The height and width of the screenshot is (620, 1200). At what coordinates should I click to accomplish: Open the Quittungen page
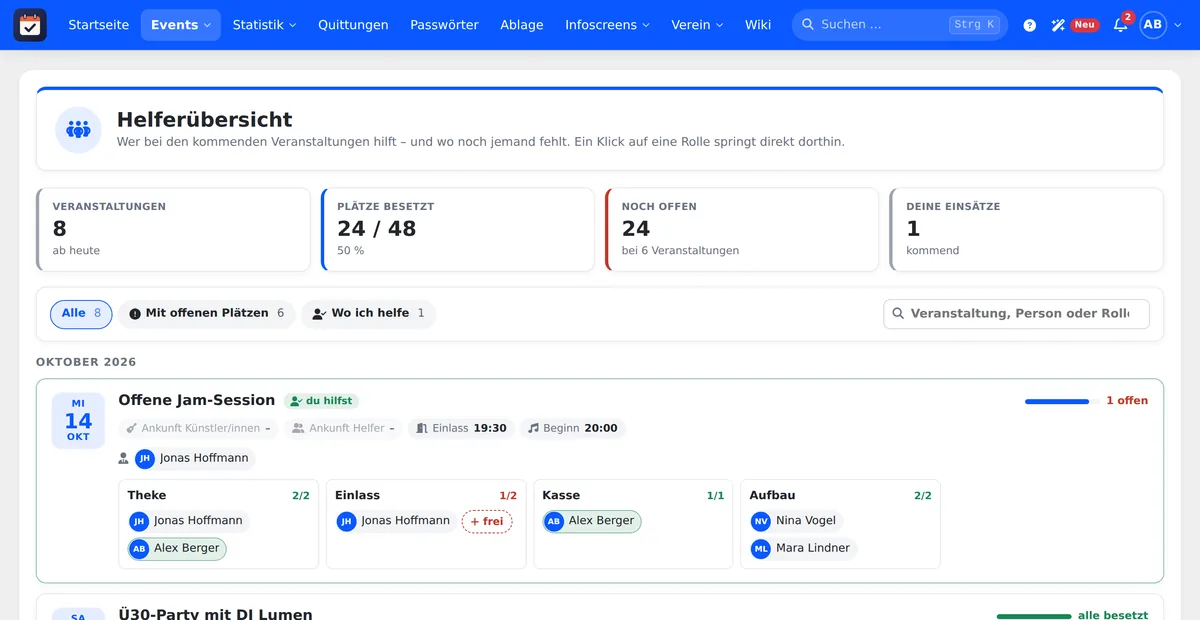(353, 25)
